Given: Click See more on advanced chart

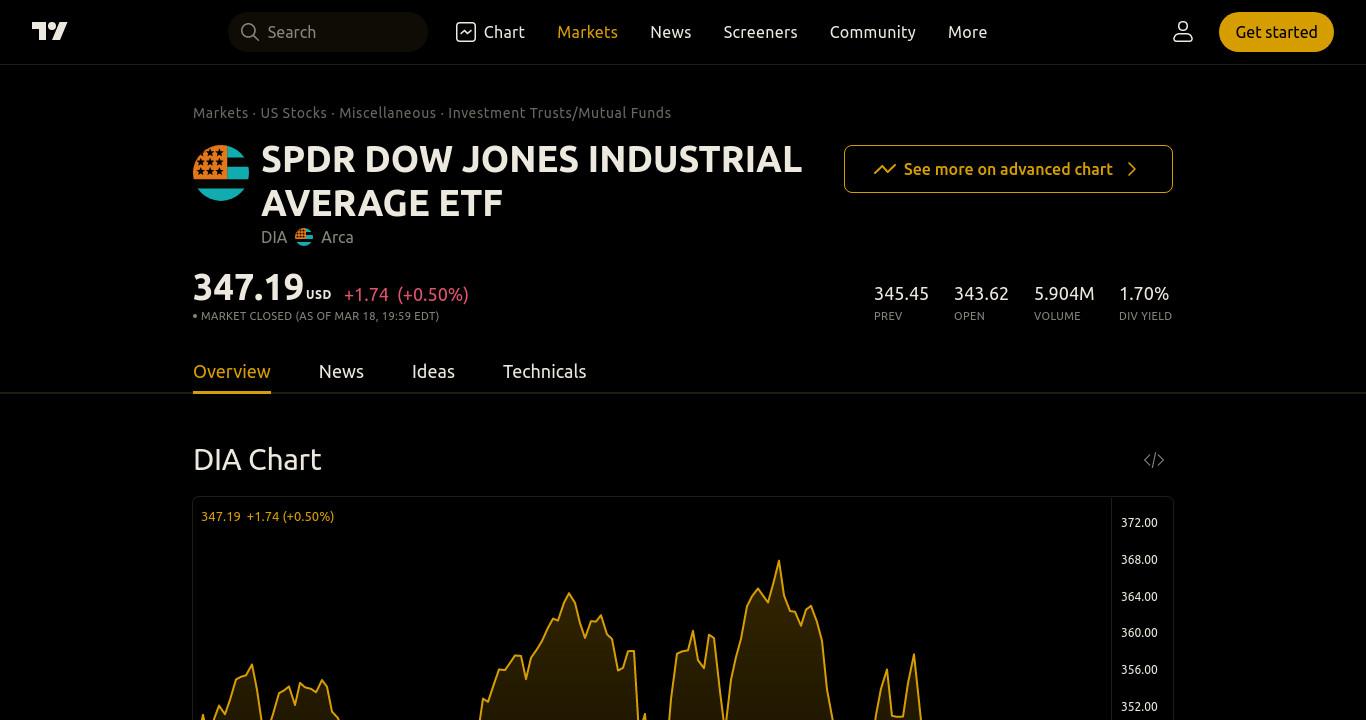Looking at the screenshot, I should pyautogui.click(x=1008, y=169).
